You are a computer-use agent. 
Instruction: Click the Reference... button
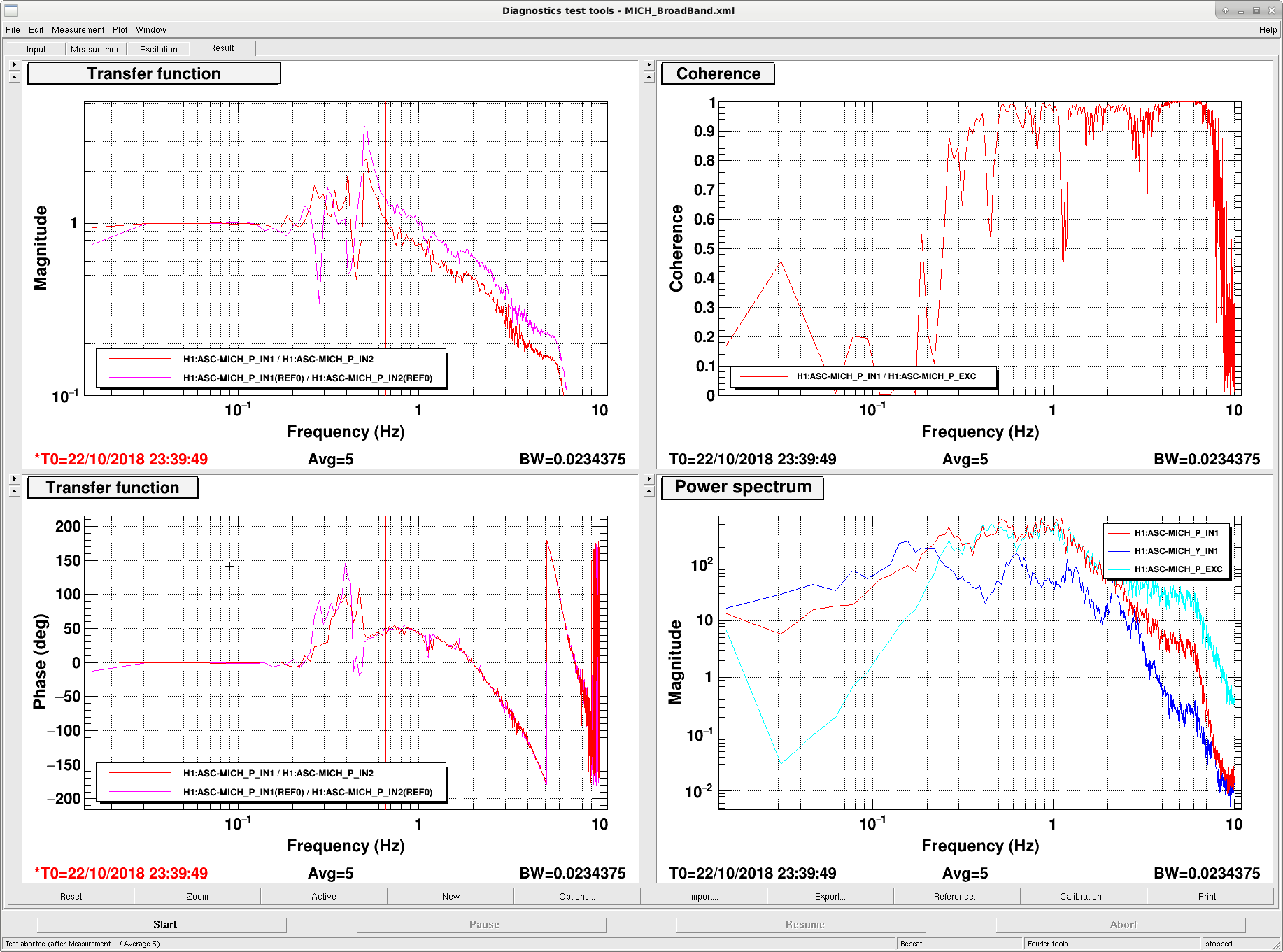[x=956, y=897]
